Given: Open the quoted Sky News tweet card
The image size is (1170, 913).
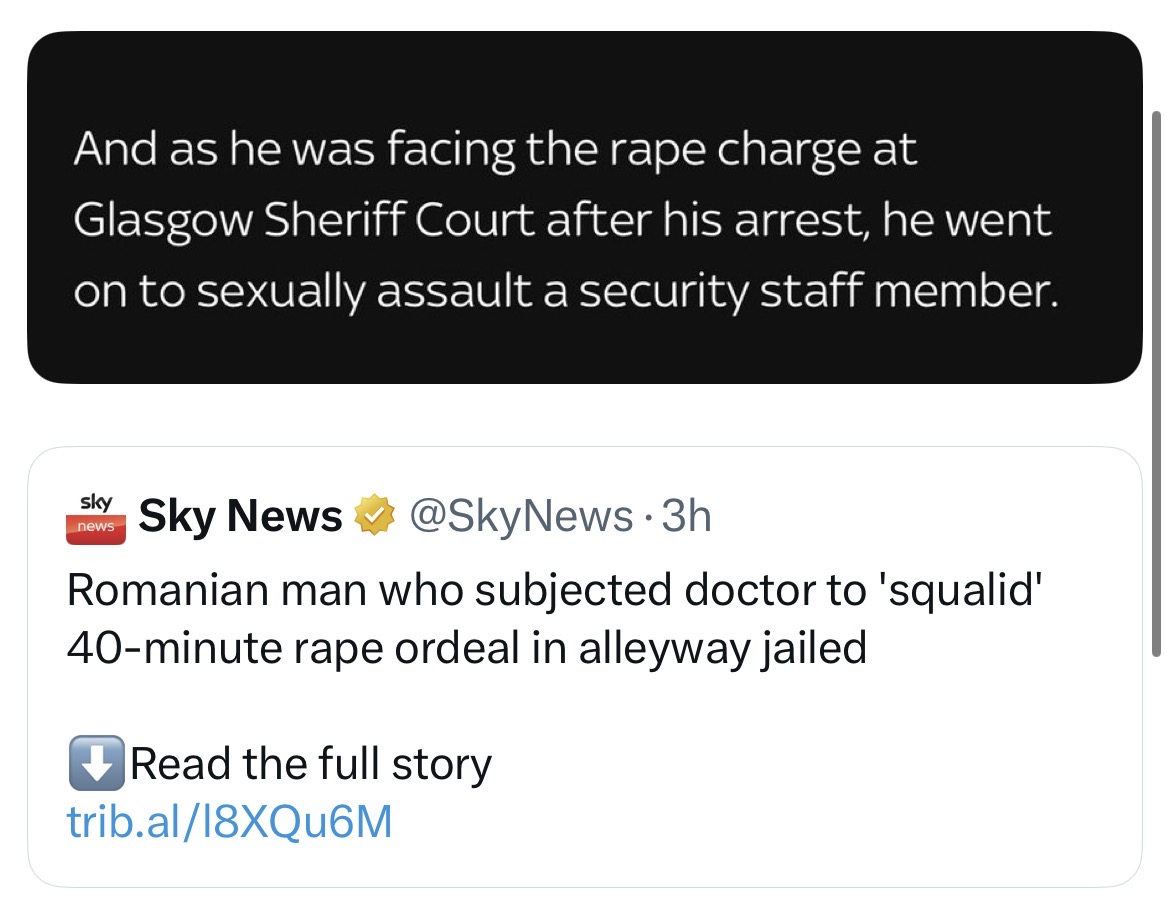Looking at the screenshot, I should coord(584,667).
